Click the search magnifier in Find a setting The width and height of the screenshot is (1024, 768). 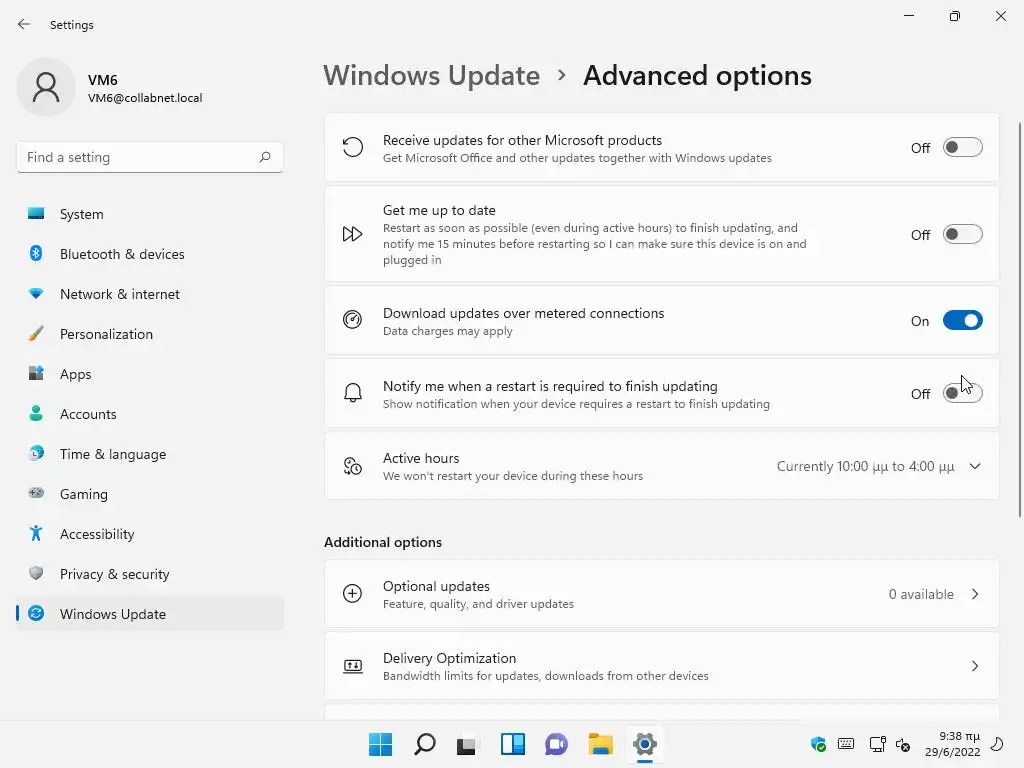pos(264,157)
